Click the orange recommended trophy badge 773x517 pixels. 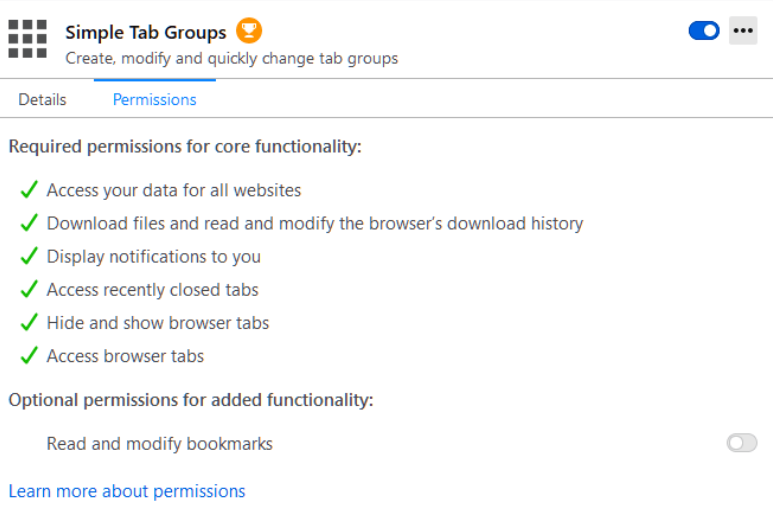pyautogui.click(x=249, y=31)
